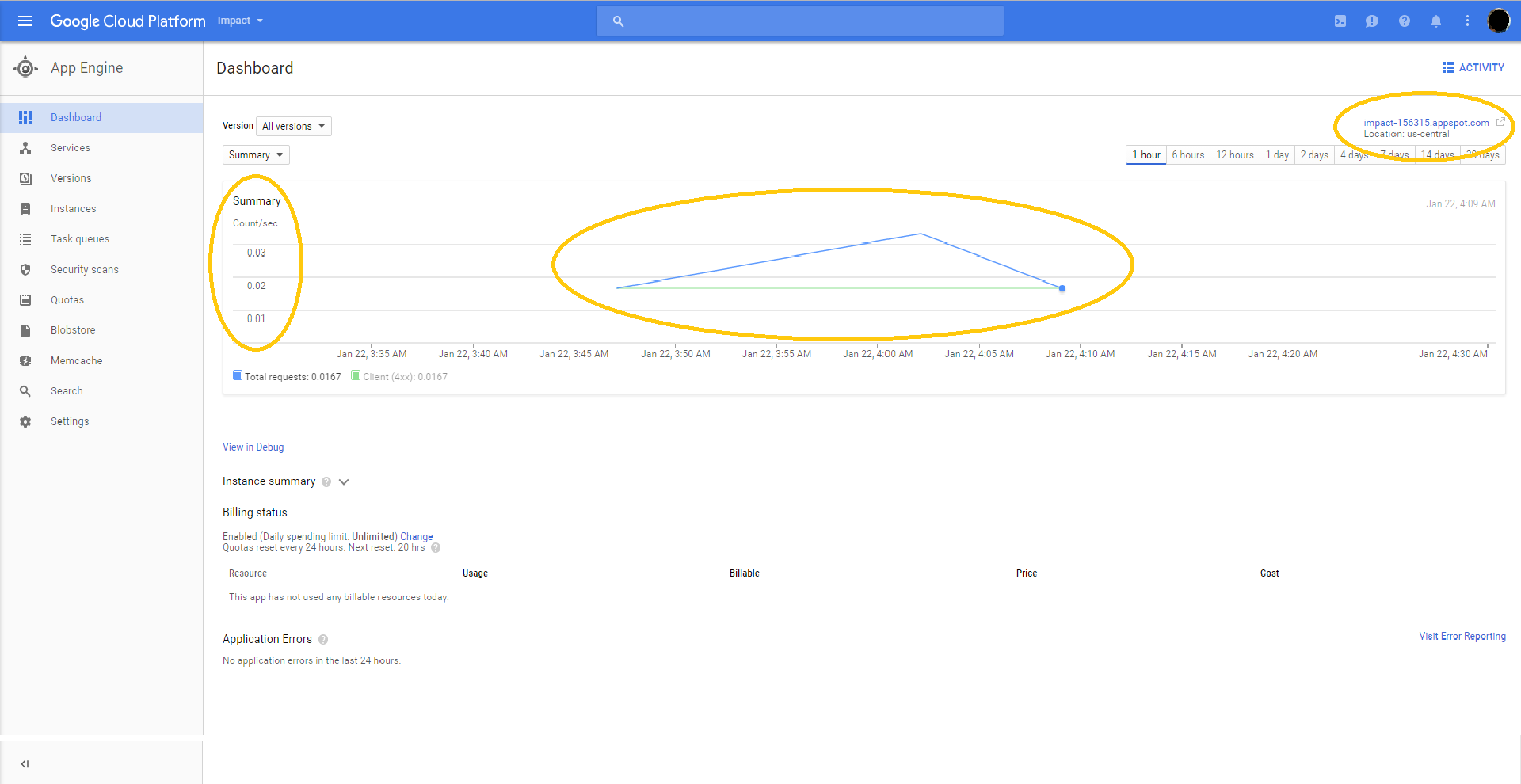Image resolution: width=1521 pixels, height=784 pixels.
Task: Open Blobstore in the sidebar
Action: click(x=101, y=330)
